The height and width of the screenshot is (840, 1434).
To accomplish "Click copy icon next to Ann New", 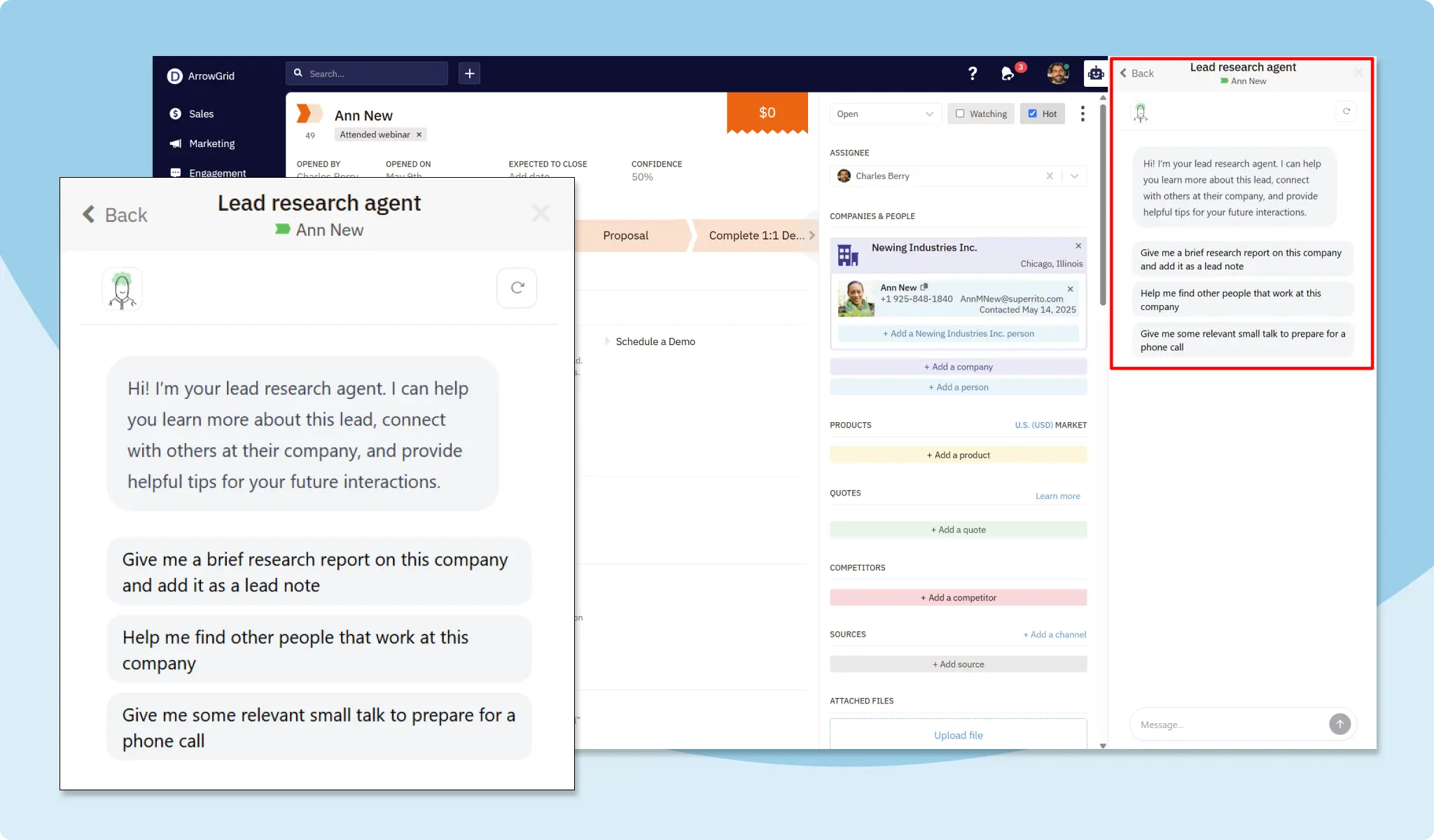I will click(x=924, y=287).
